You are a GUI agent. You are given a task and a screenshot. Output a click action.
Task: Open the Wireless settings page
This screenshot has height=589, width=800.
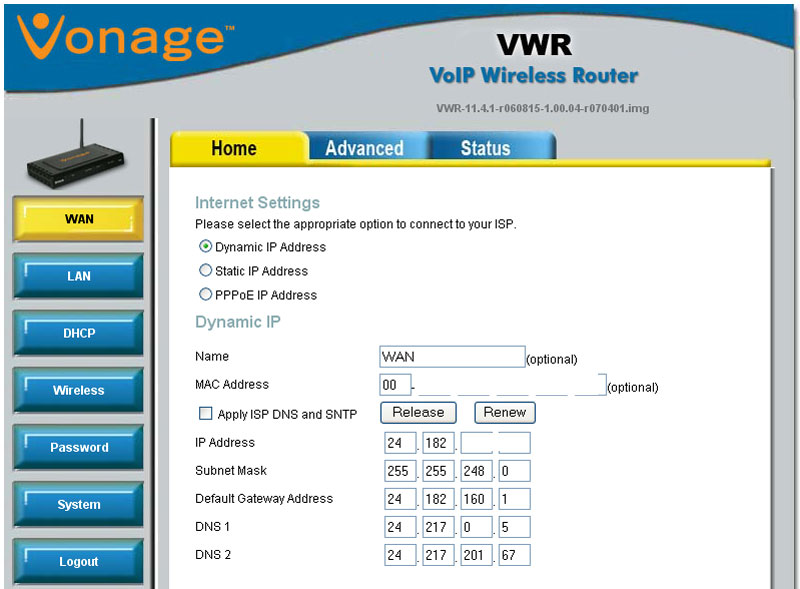click(77, 390)
